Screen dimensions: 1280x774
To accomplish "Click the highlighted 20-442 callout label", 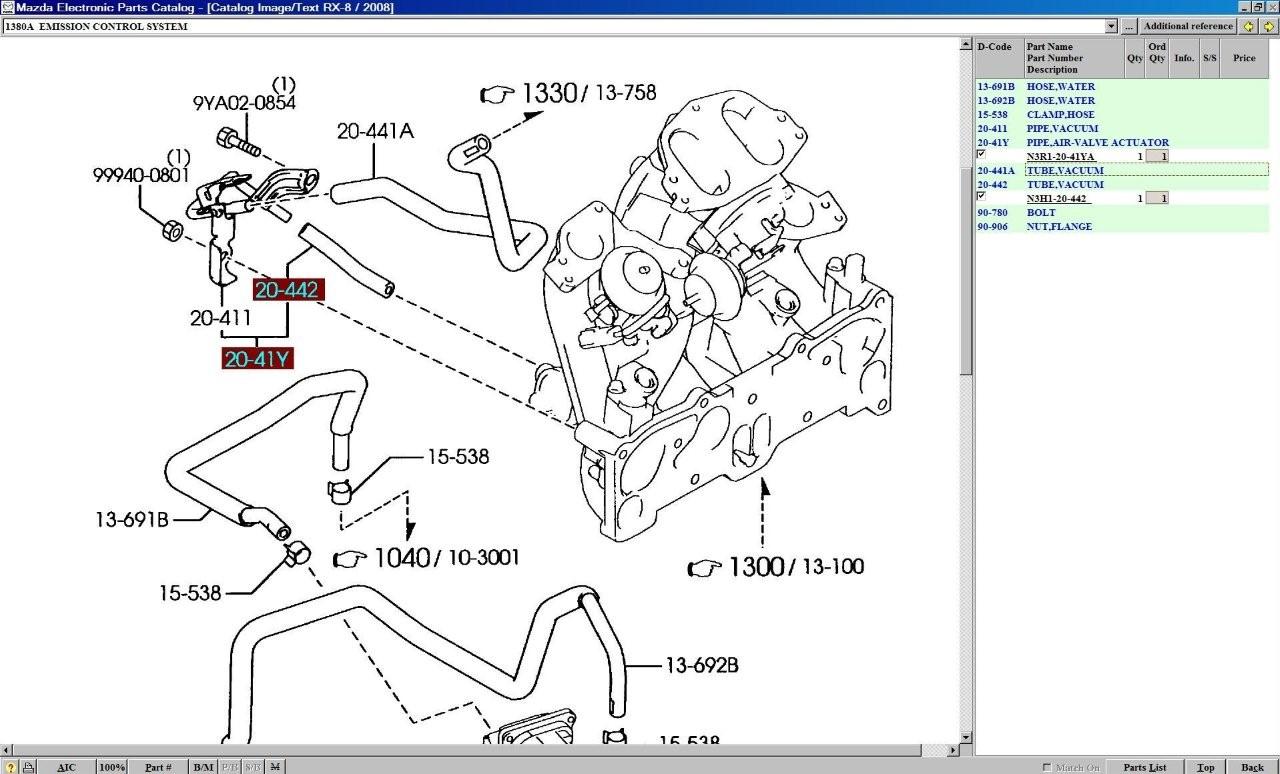I will 287,290.
